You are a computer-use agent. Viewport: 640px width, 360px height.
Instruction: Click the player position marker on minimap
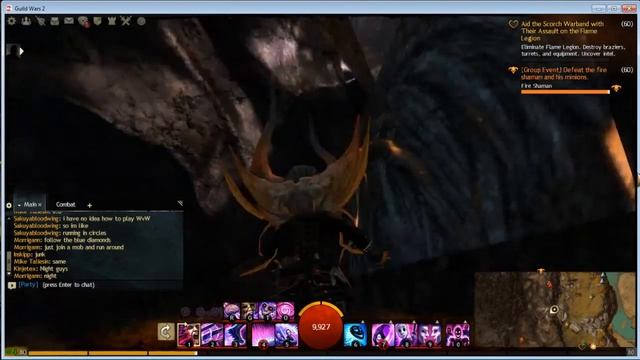tap(554, 309)
